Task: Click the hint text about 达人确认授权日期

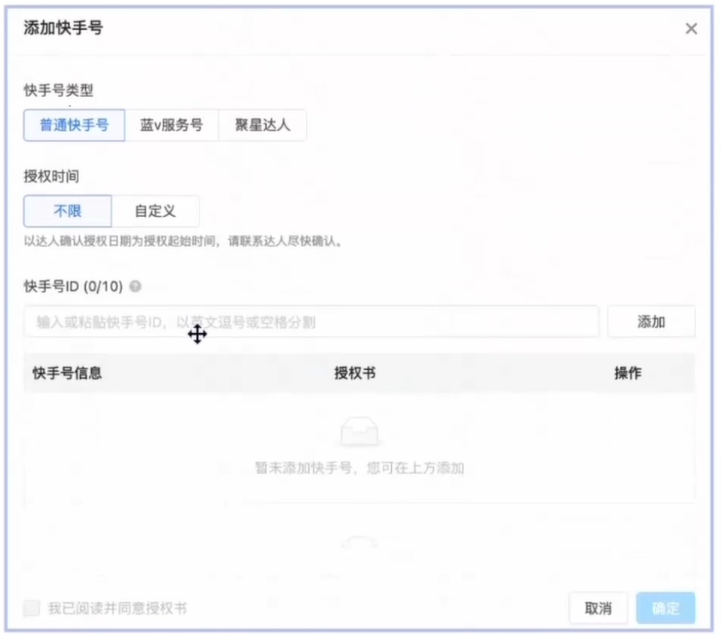Action: [184, 241]
